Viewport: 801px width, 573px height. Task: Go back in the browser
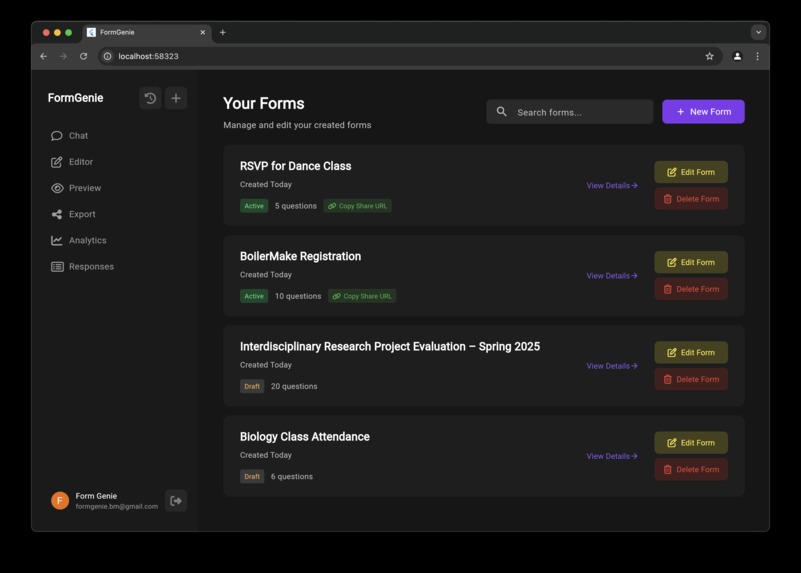coord(43,56)
